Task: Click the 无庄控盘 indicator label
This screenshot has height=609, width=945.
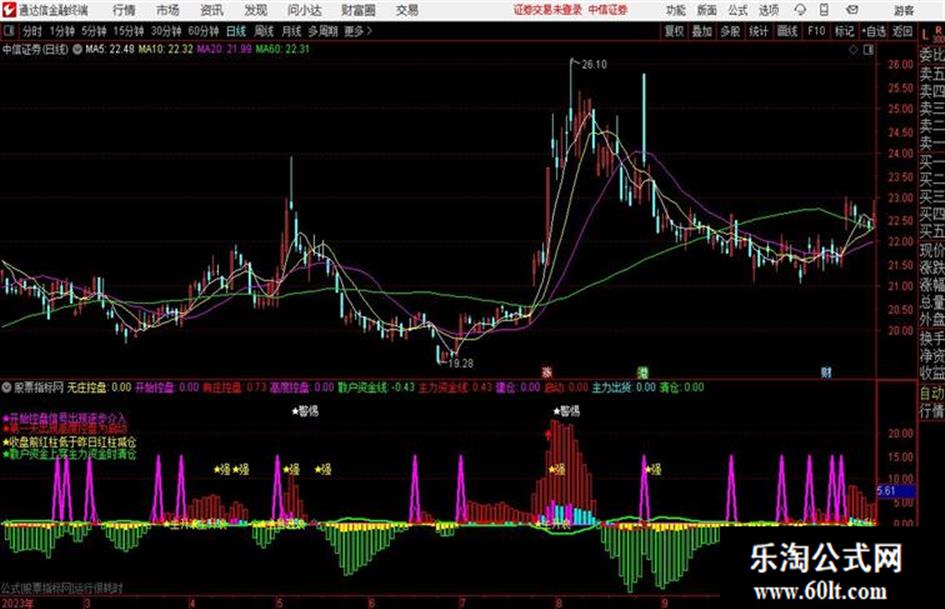Action: click(x=87, y=387)
